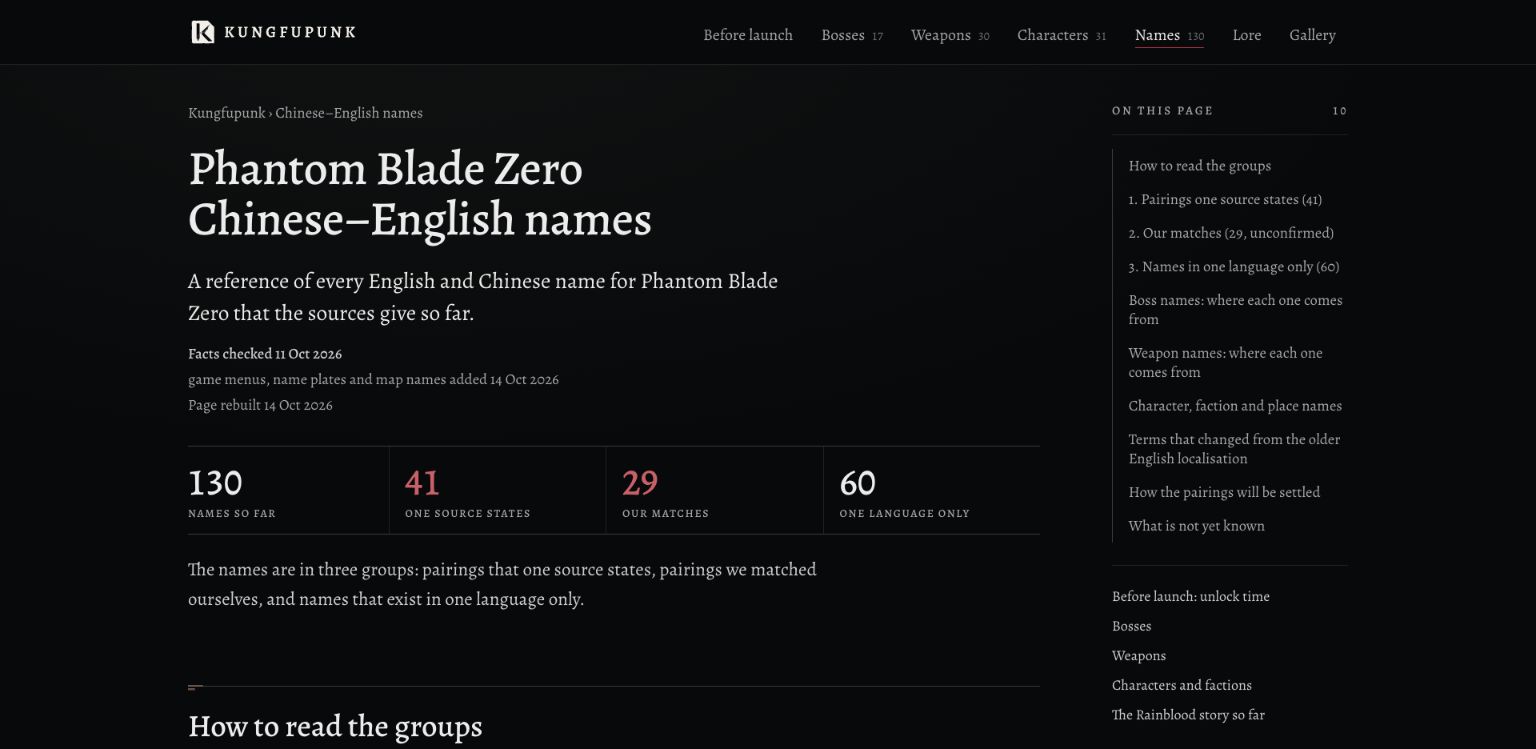Open the Bosses sidebar link
The image size is (1536, 749).
point(1132,626)
